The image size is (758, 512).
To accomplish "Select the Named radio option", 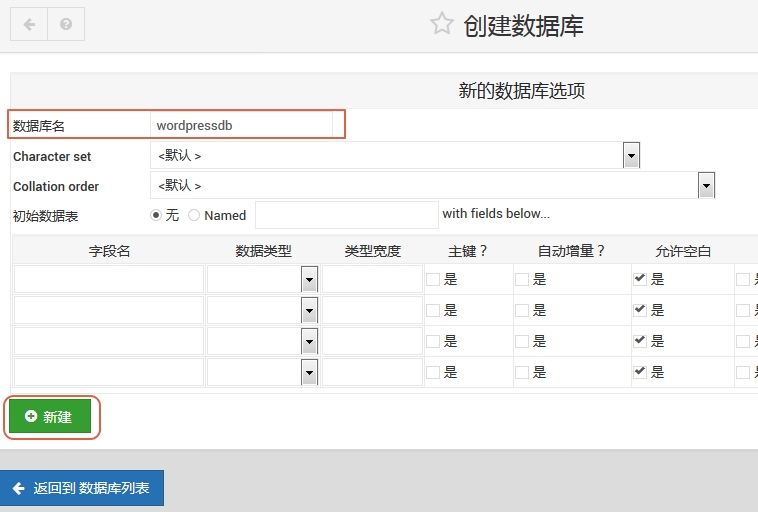I will (194, 215).
